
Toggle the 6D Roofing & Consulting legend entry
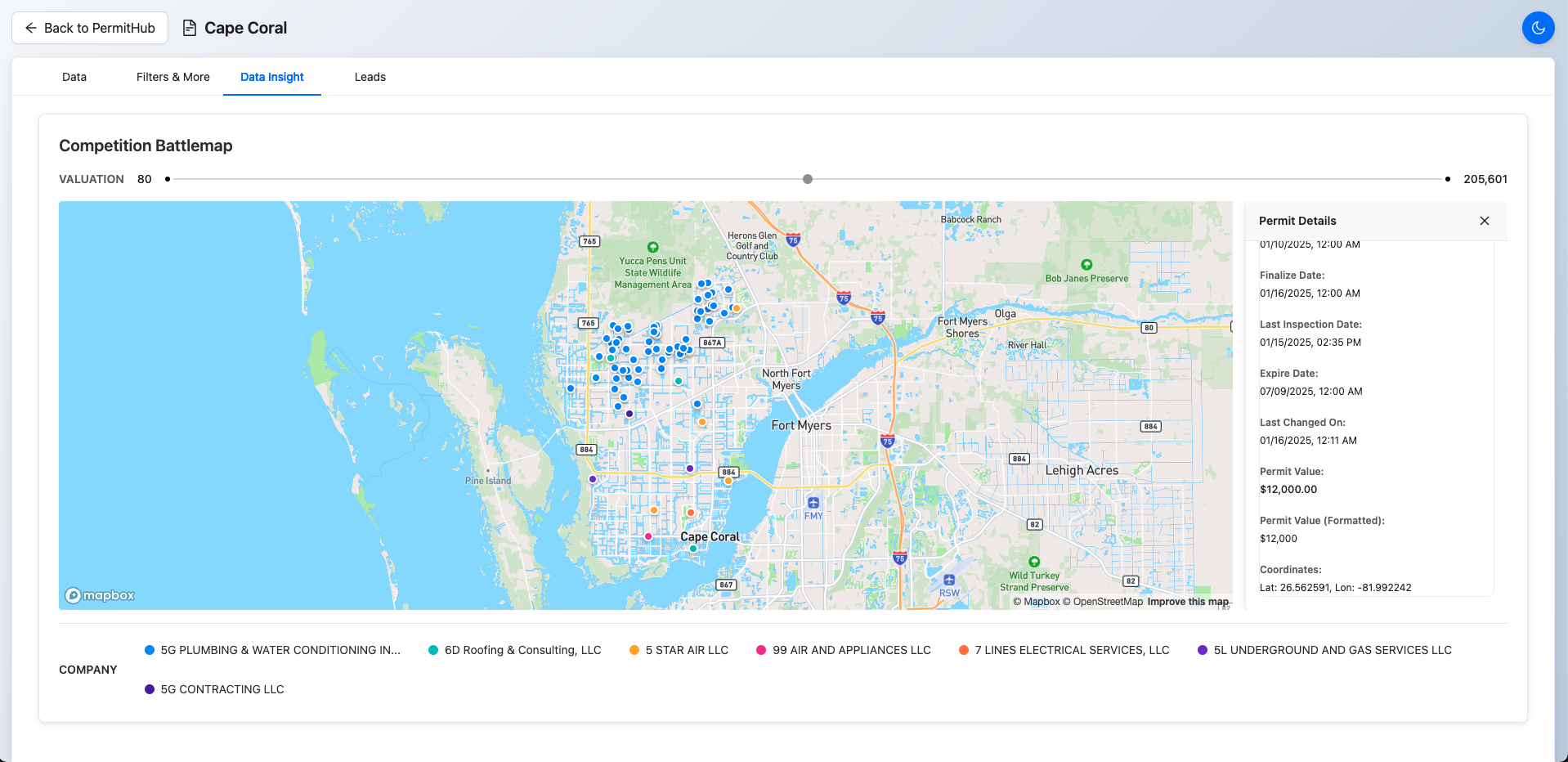click(515, 650)
